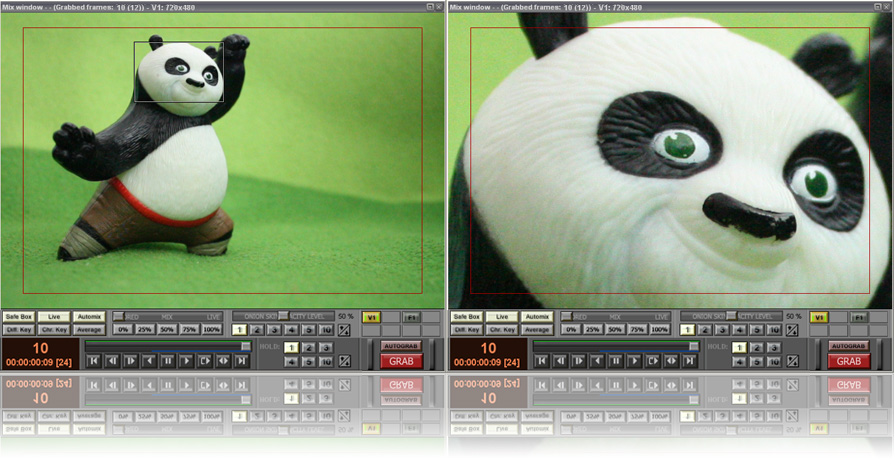This screenshot has width=895, height=465.
Task: Click frame scrub slider handle in left window
Action: point(245,346)
